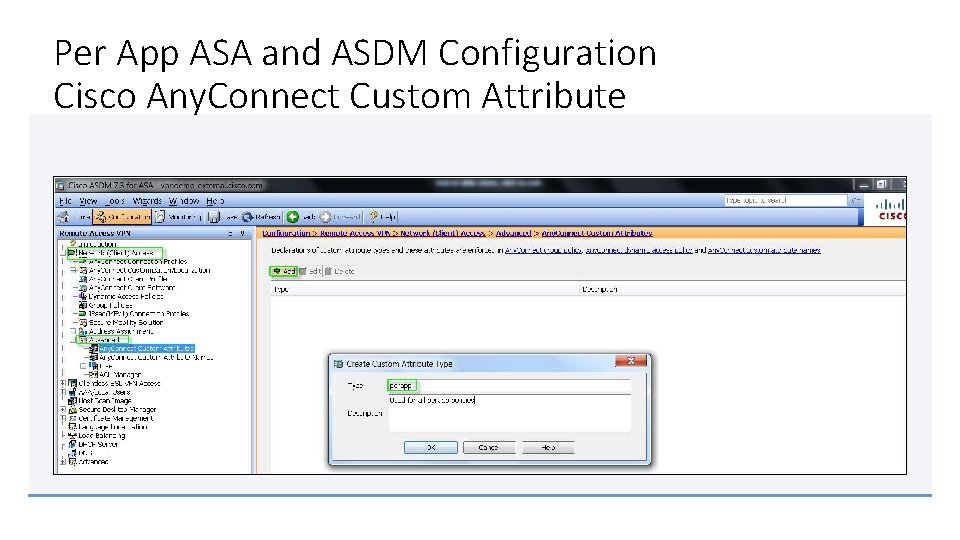
Task: Click Type column header in table
Action: tap(425, 289)
